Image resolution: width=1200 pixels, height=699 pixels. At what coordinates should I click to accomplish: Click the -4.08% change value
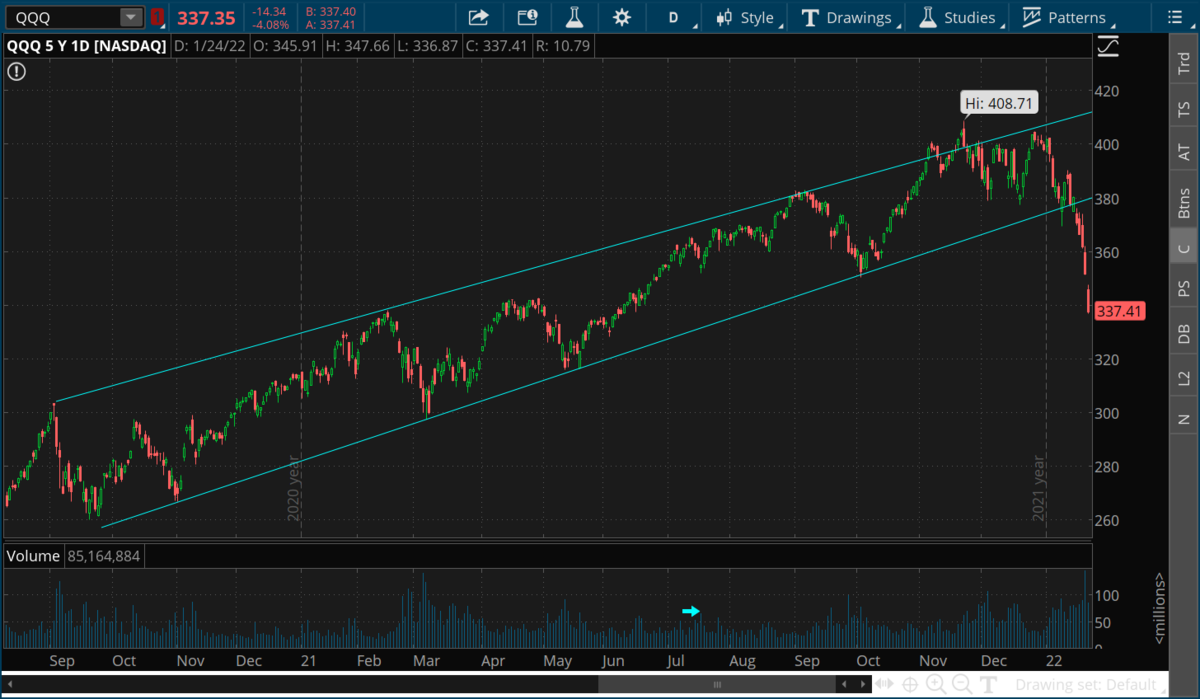point(270,24)
